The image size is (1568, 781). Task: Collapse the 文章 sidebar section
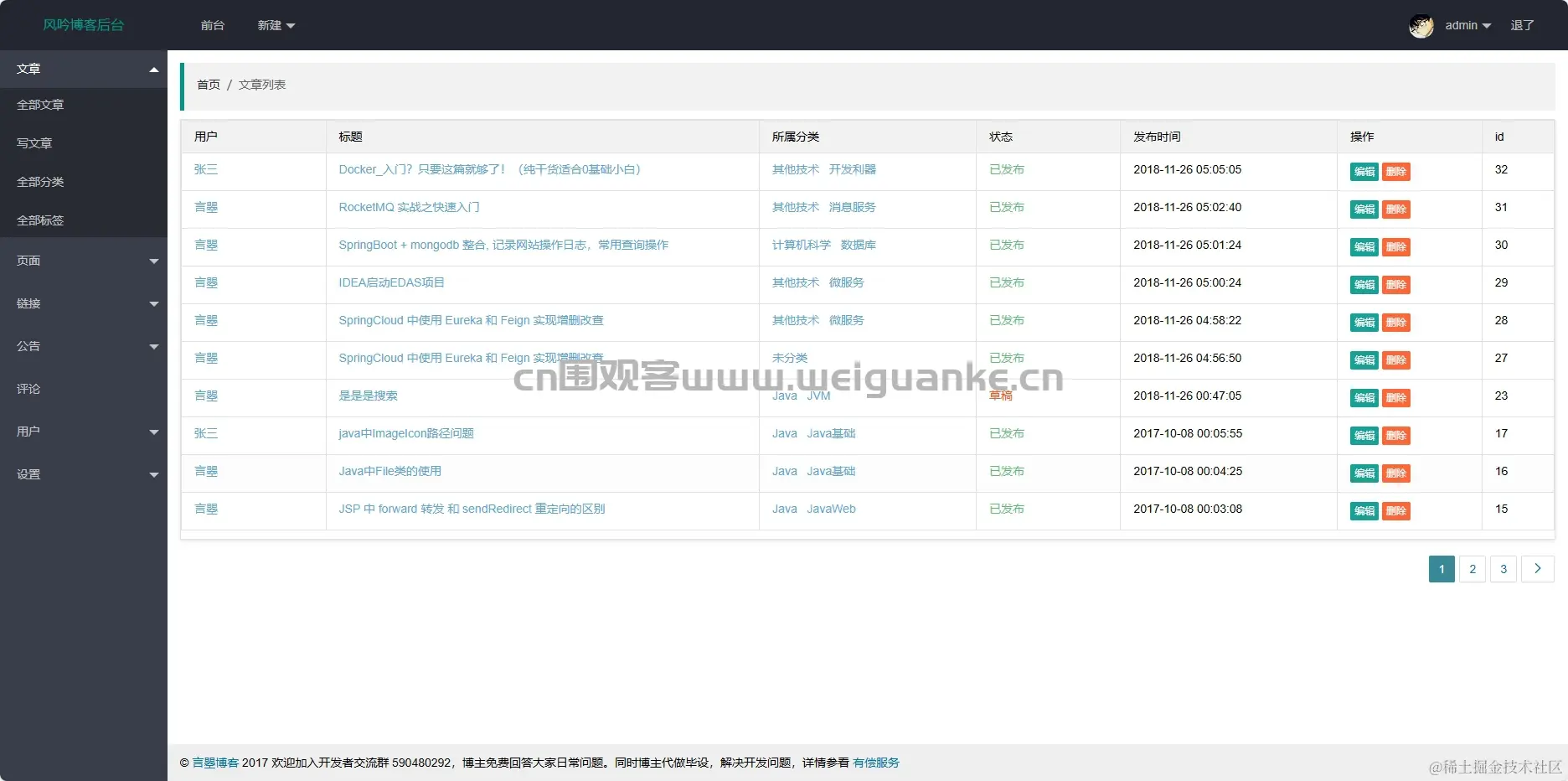(84, 69)
